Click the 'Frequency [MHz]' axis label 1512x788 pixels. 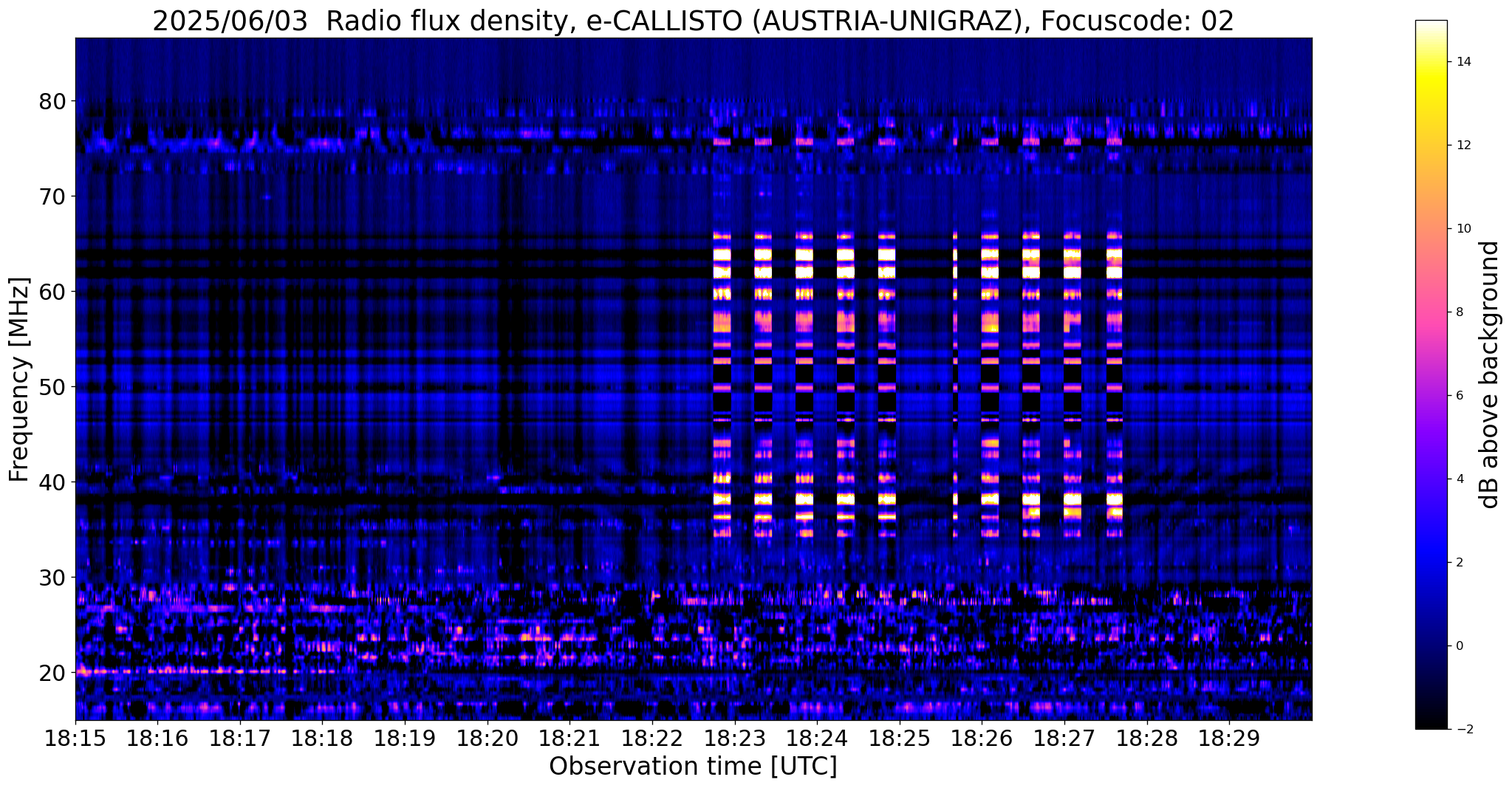(x=20, y=379)
